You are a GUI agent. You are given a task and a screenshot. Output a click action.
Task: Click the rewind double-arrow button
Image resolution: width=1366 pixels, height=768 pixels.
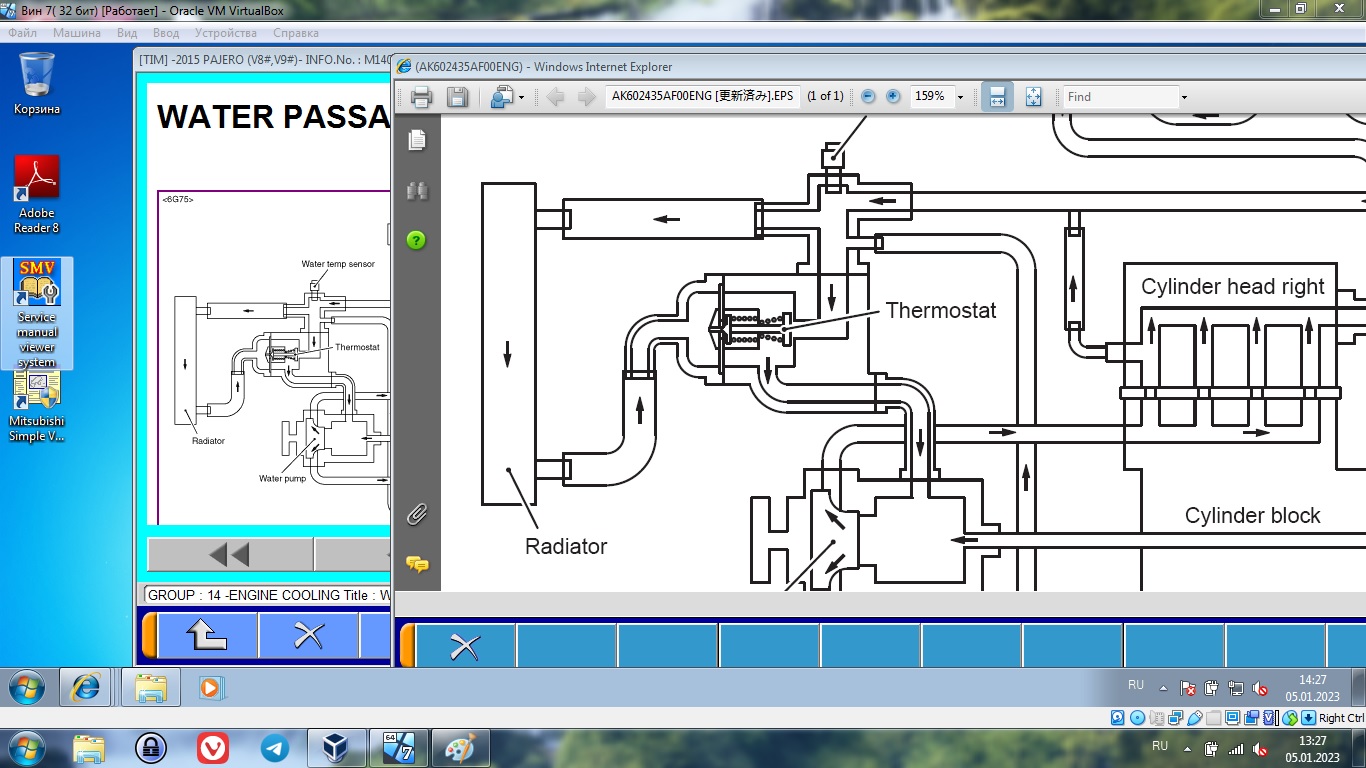[x=229, y=554]
